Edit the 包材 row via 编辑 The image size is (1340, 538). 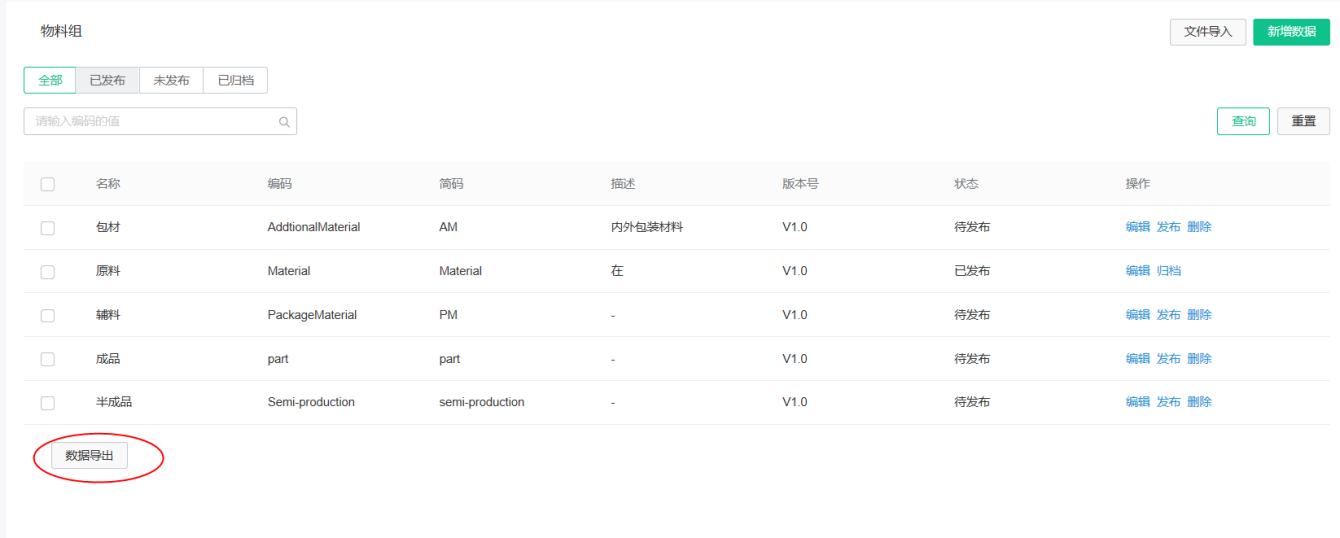coord(1138,227)
